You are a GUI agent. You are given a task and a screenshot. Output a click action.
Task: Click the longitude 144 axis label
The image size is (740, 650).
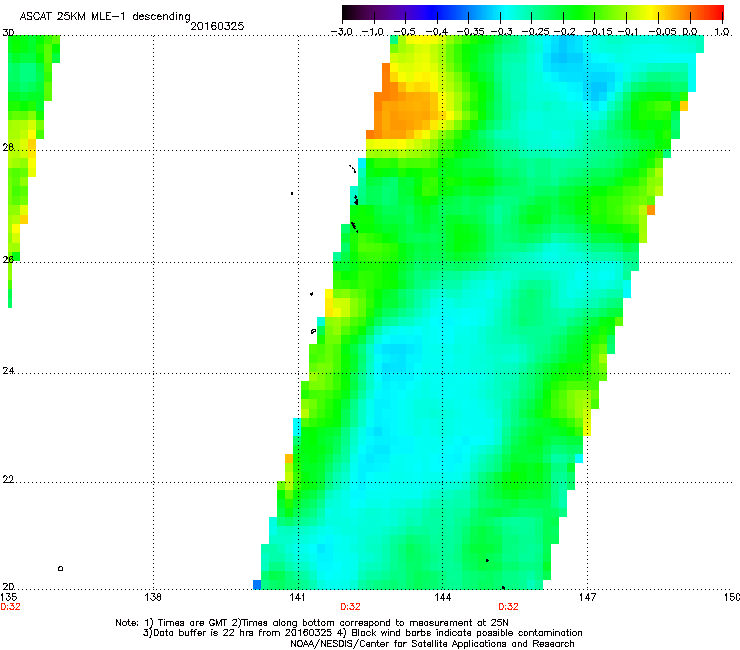[x=443, y=597]
